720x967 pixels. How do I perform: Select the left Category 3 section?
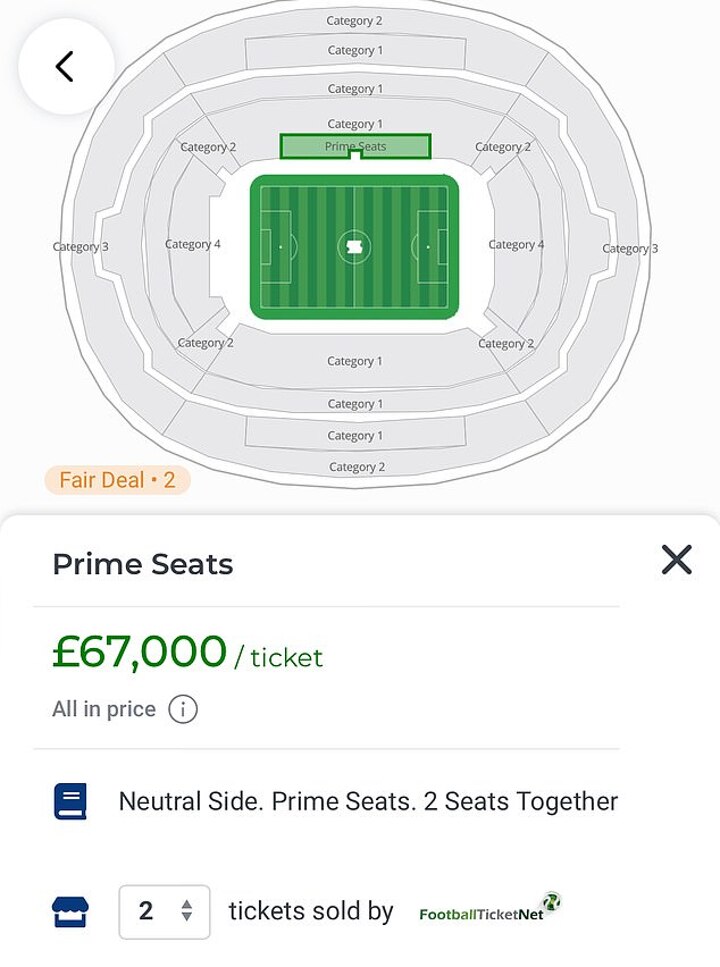coord(80,247)
